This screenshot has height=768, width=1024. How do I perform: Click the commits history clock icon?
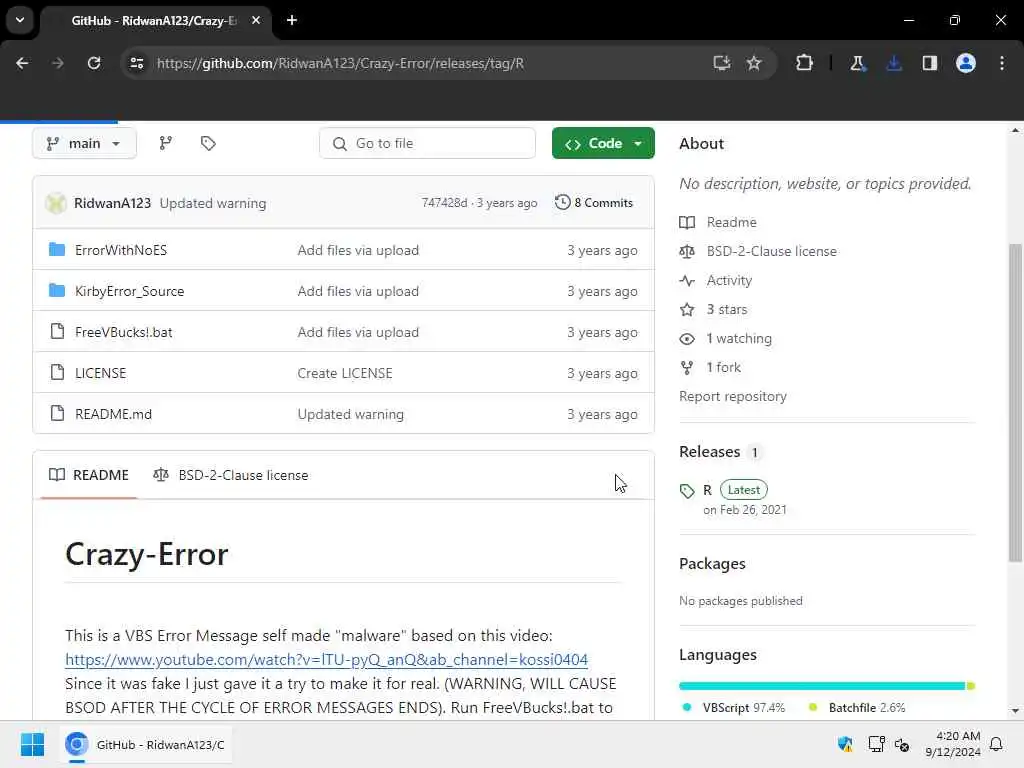[562, 202]
